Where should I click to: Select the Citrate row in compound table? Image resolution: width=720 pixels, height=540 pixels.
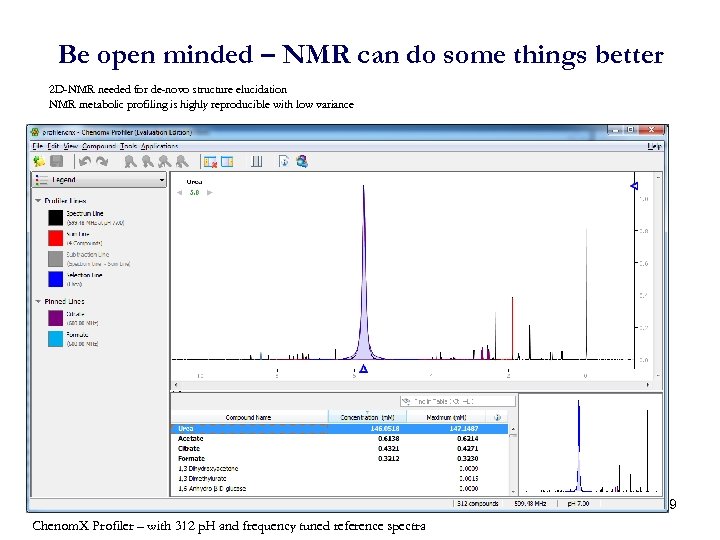click(340, 449)
